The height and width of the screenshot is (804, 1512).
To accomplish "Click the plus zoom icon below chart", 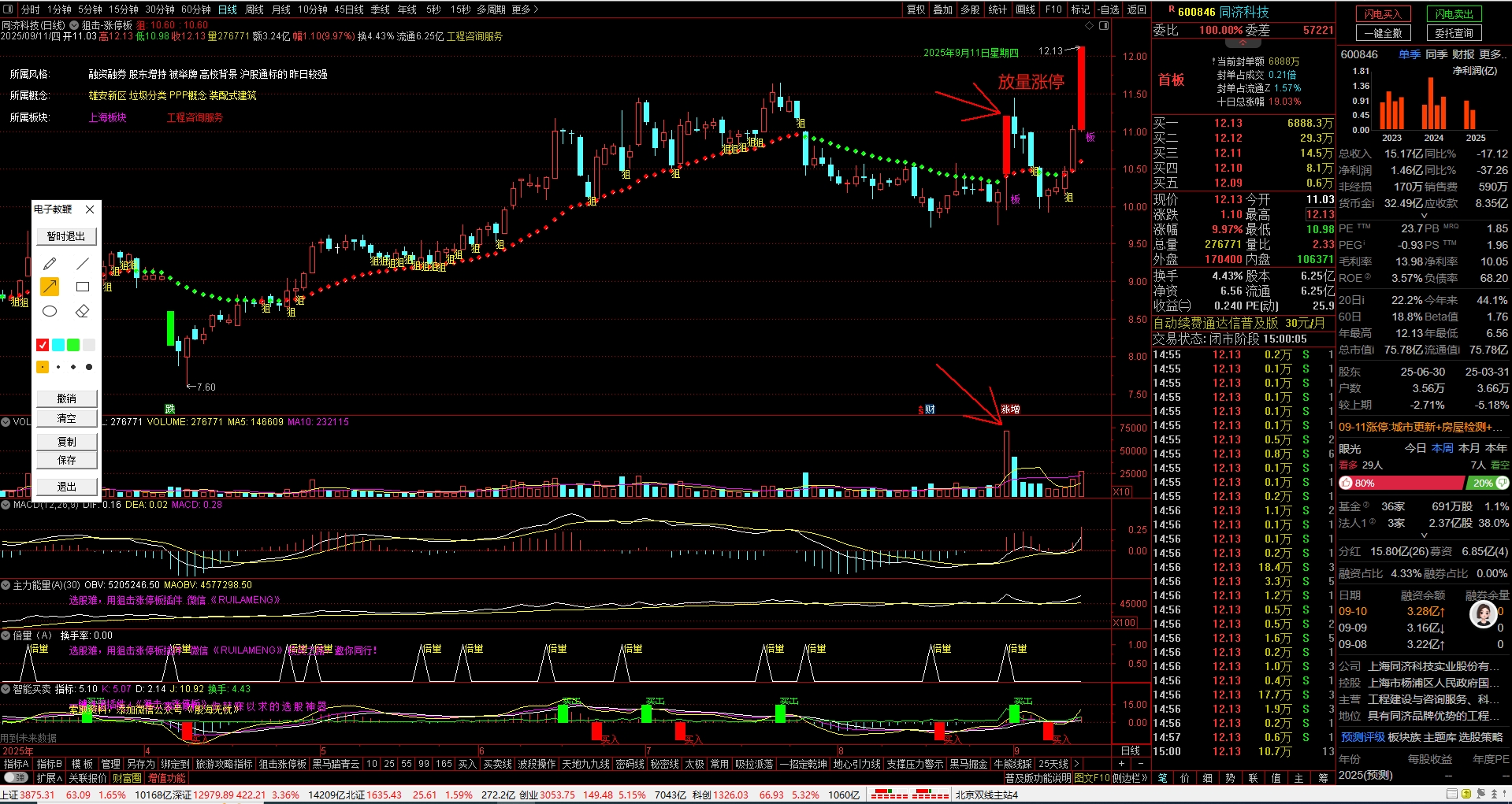I will [x=1121, y=764].
